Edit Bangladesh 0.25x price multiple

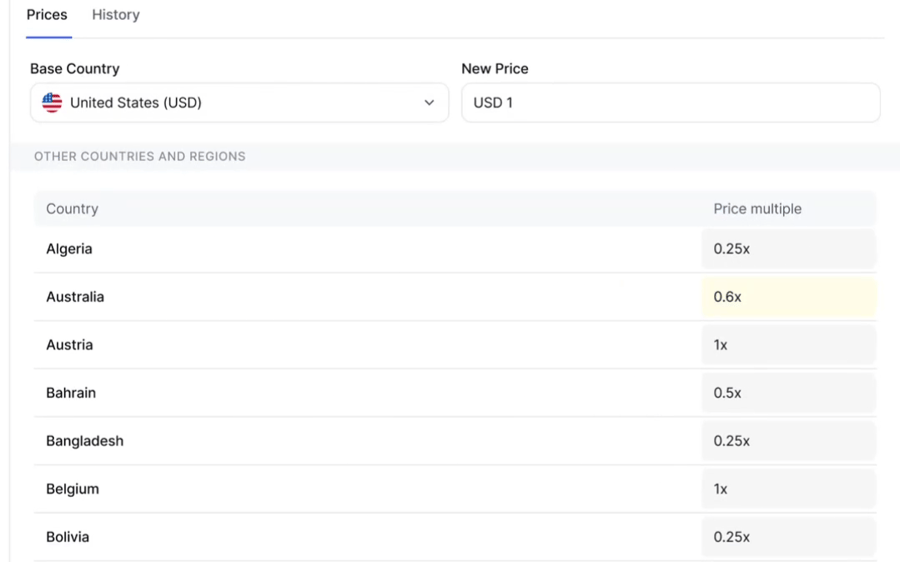789,441
